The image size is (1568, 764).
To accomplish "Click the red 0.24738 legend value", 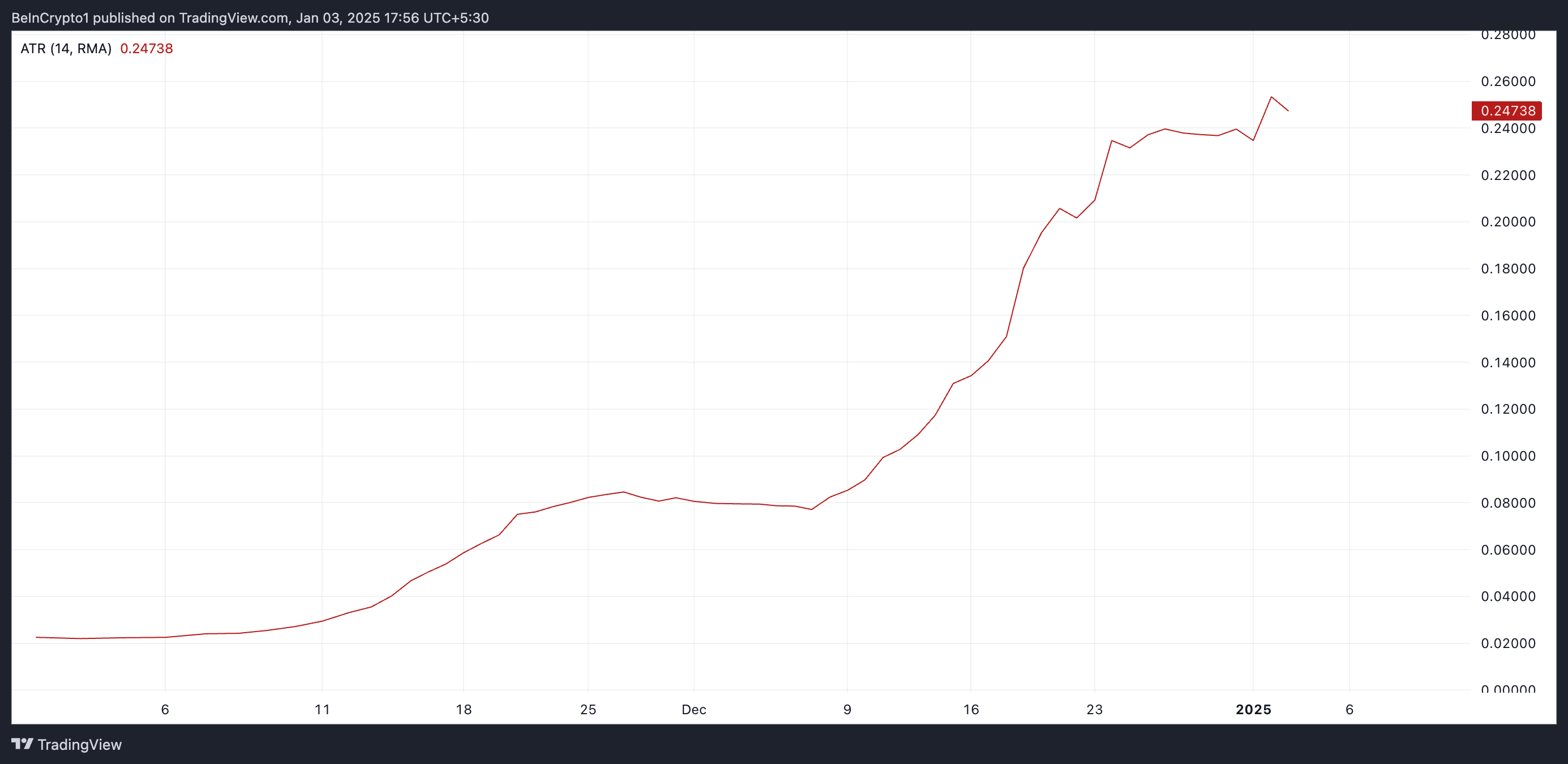I will pos(146,49).
